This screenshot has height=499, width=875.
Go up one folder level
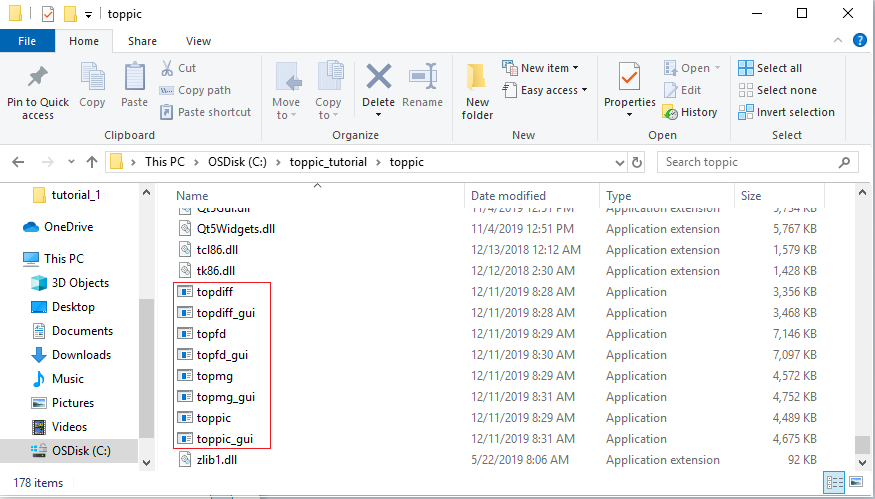pyautogui.click(x=92, y=162)
